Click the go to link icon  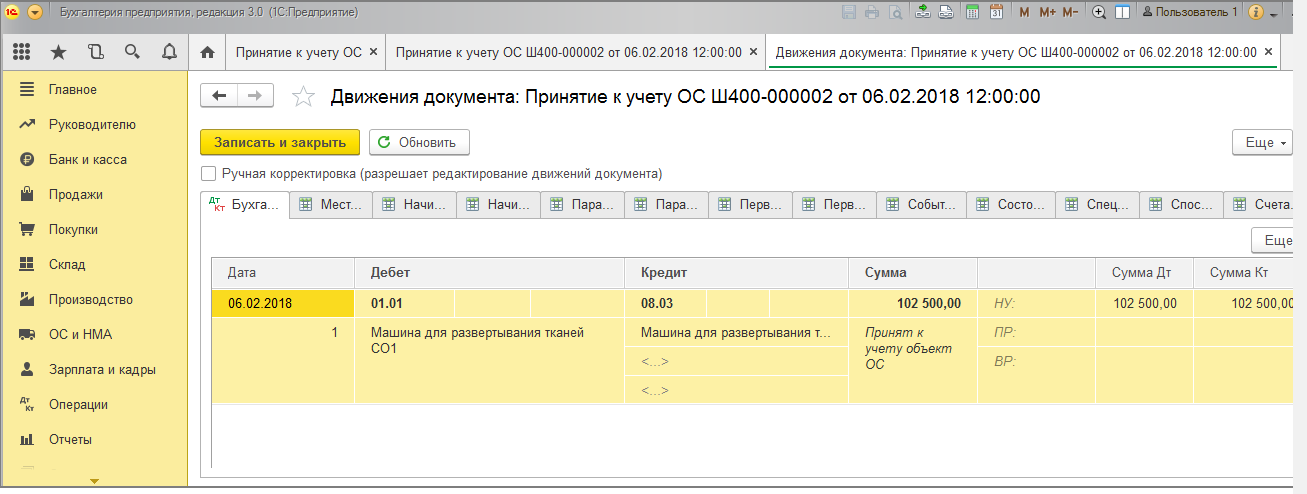[946, 12]
